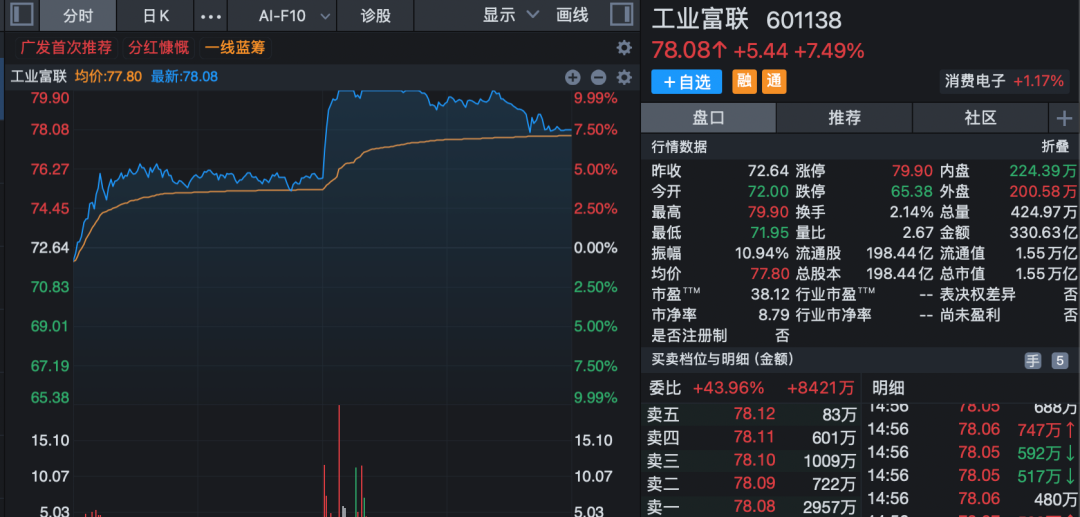This screenshot has height=517, width=1080.
Task: Click the 外盘 value 200.58万
Action: (1043, 191)
